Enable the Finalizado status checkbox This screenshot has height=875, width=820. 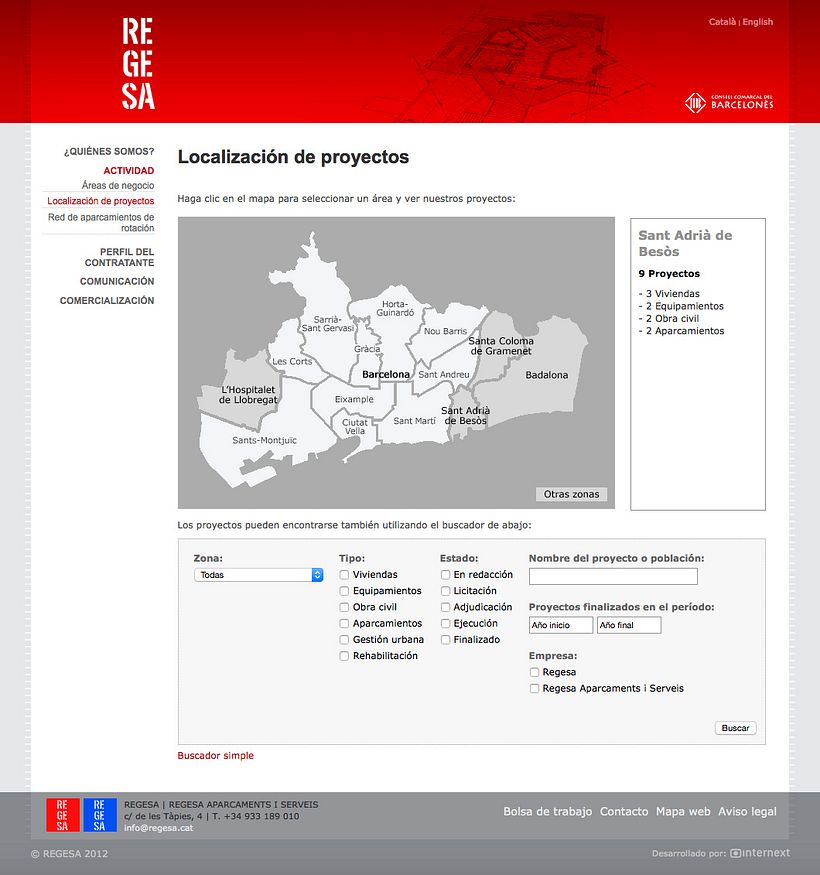coord(444,639)
